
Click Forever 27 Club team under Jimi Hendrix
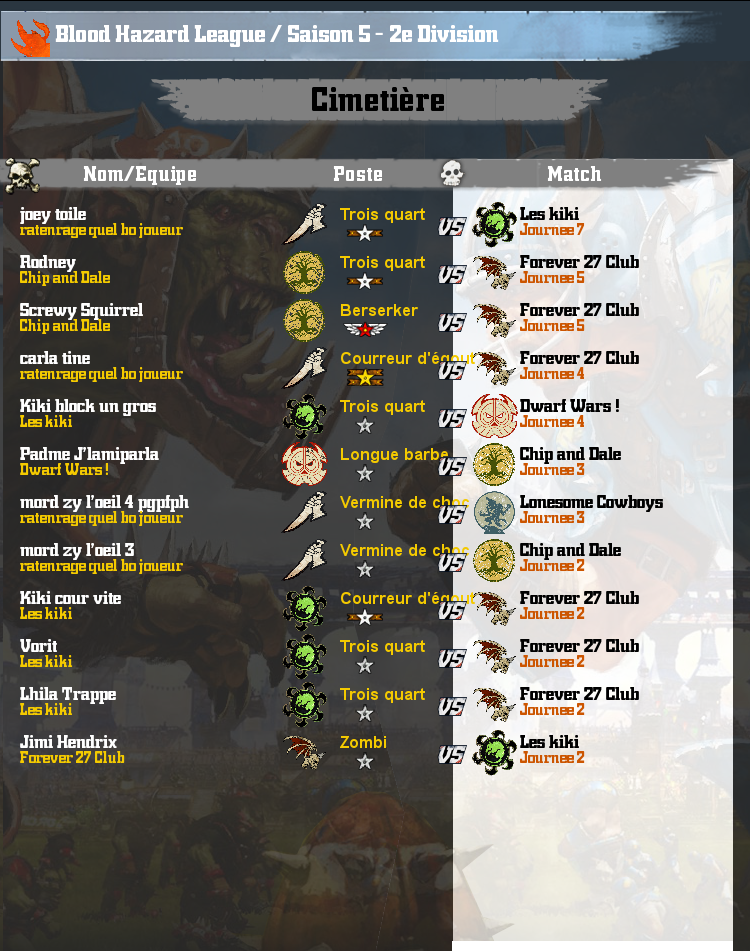[72, 758]
